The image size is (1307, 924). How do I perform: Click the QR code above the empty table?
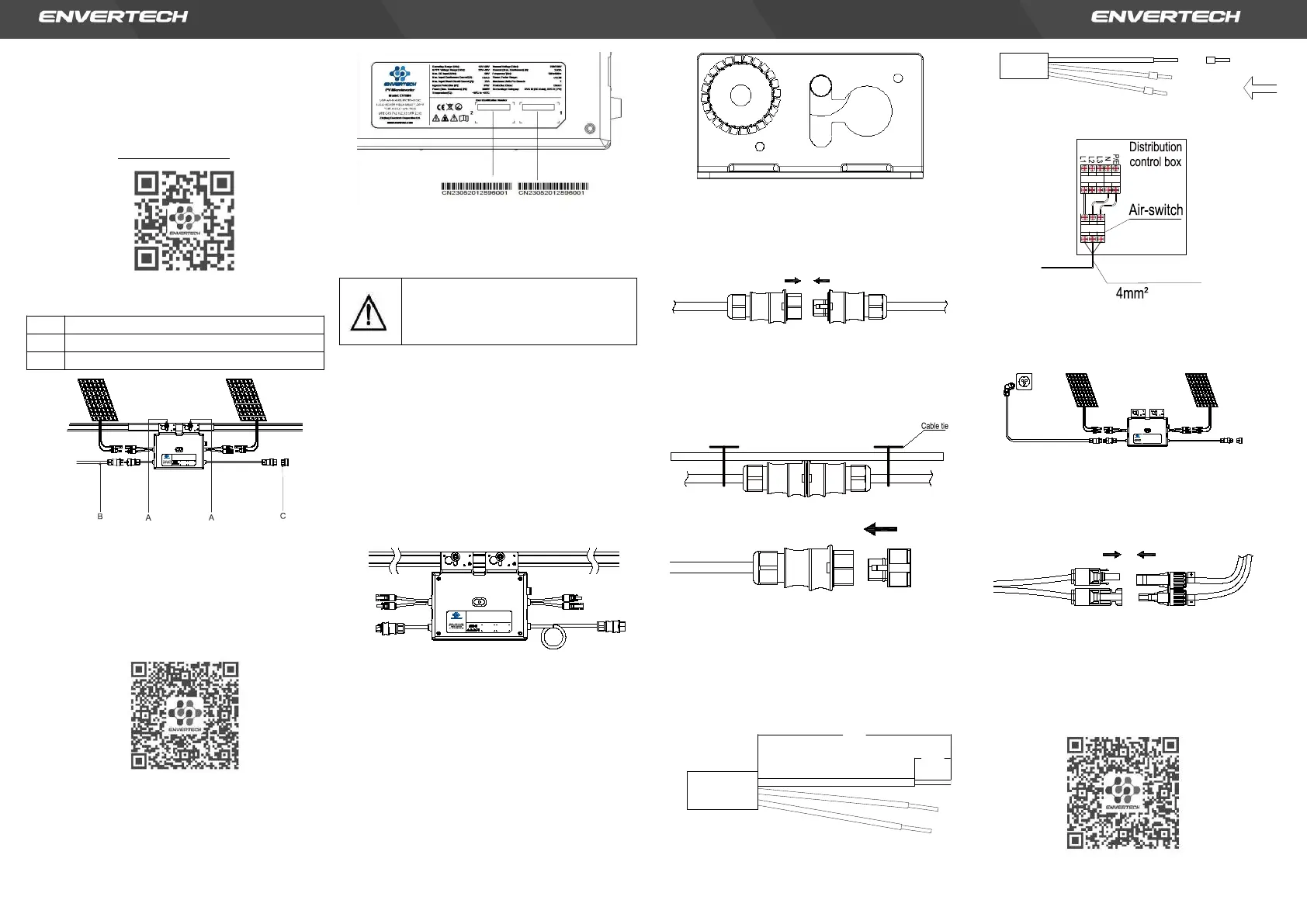click(x=184, y=221)
